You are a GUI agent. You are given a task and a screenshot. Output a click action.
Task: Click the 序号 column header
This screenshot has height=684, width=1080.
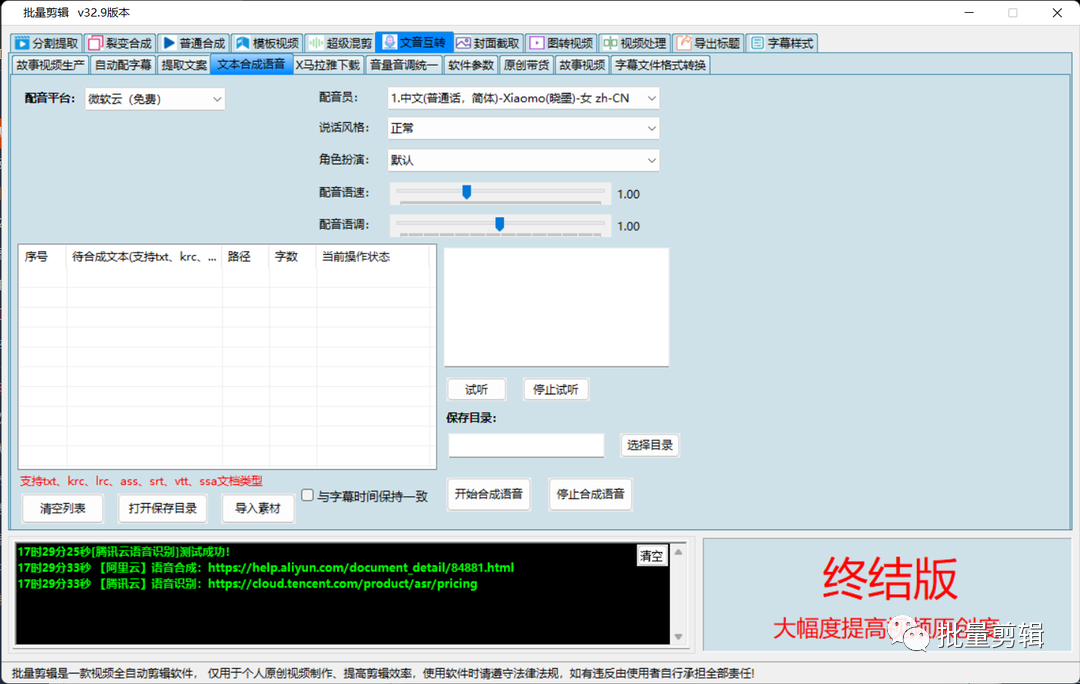pyautogui.click(x=42, y=257)
